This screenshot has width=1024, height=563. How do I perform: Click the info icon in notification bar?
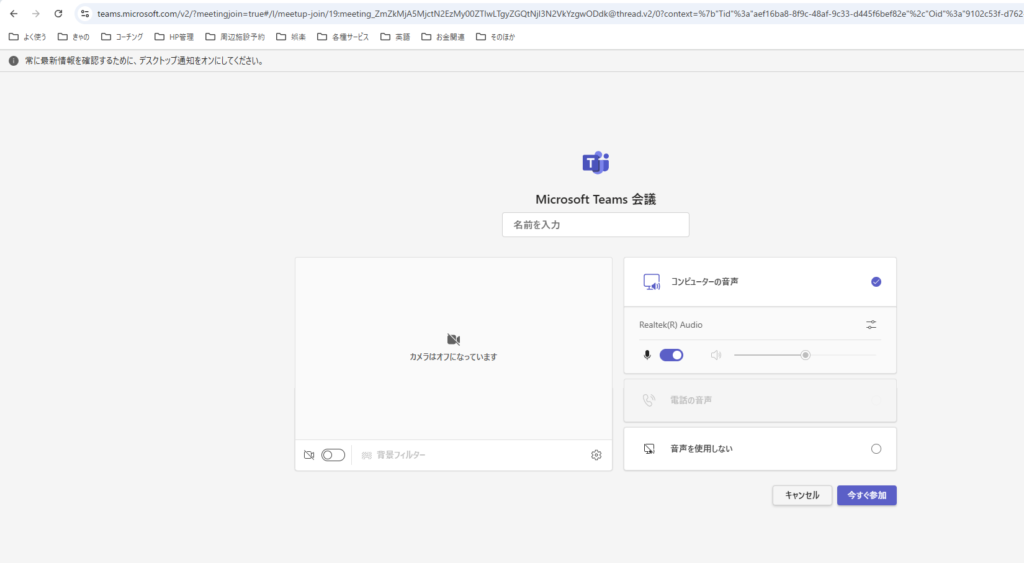pyautogui.click(x=13, y=61)
